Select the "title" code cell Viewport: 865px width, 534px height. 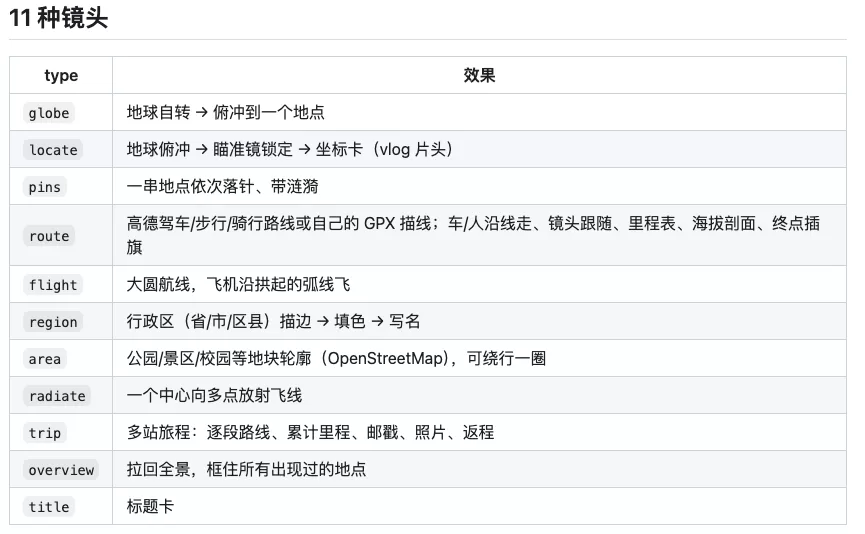click(49, 506)
